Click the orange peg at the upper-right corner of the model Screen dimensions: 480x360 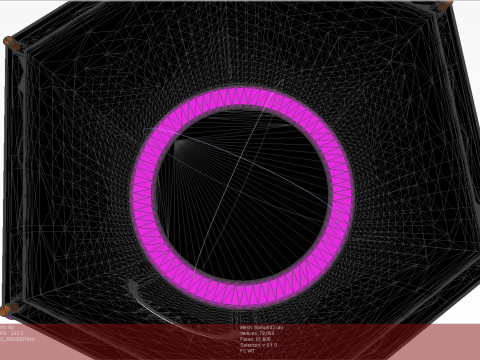(445, 6)
